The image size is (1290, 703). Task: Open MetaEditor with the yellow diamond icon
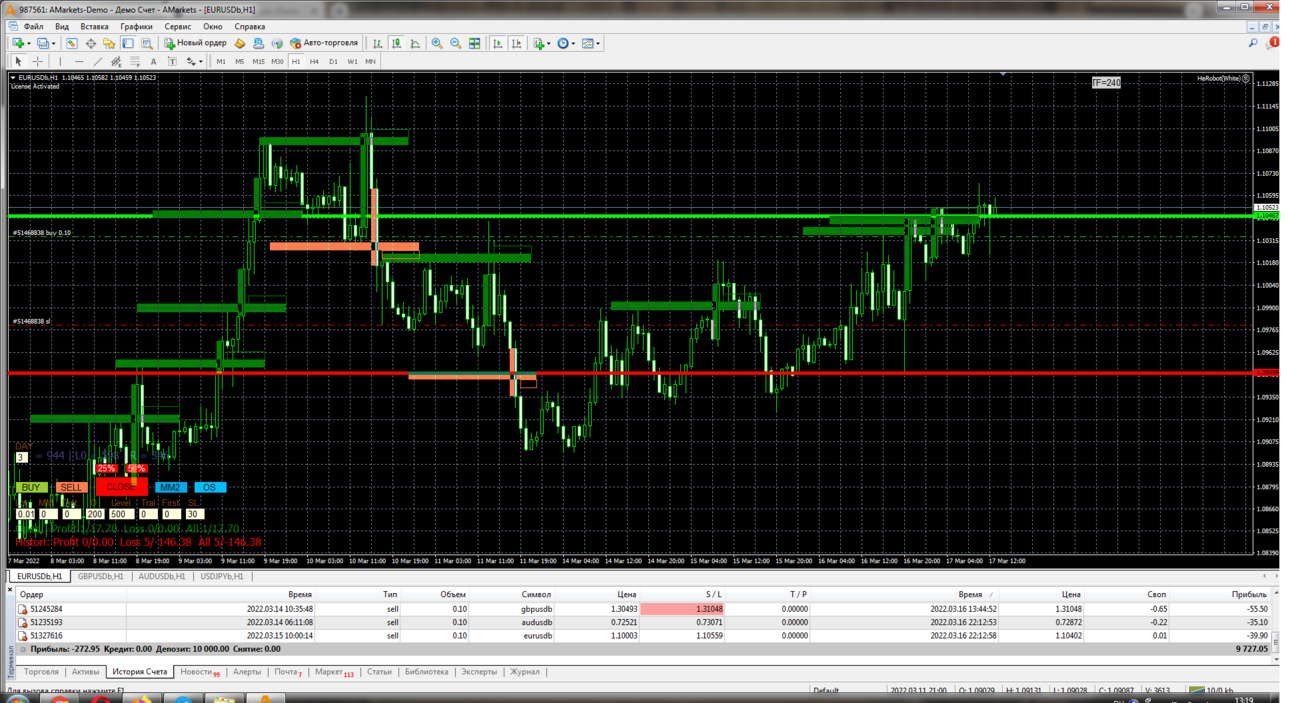(x=240, y=43)
